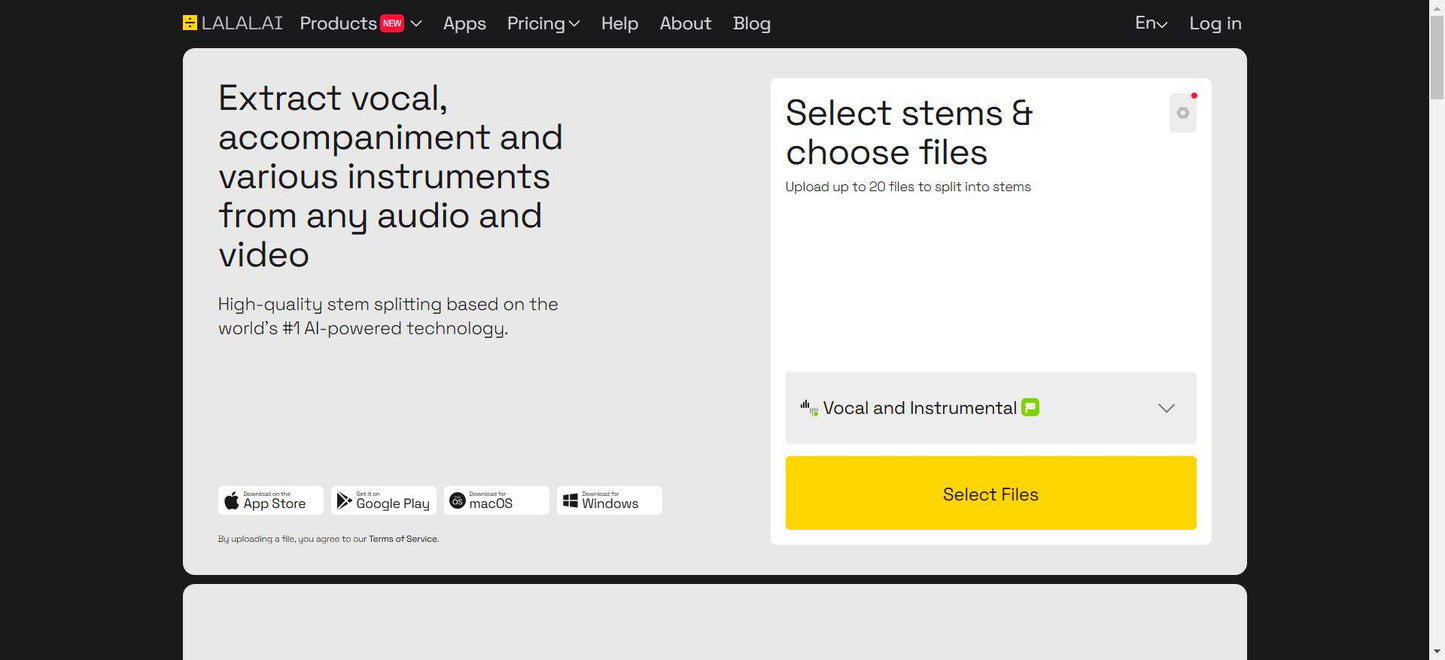
Task: Expand the Products menu
Action: point(360,23)
